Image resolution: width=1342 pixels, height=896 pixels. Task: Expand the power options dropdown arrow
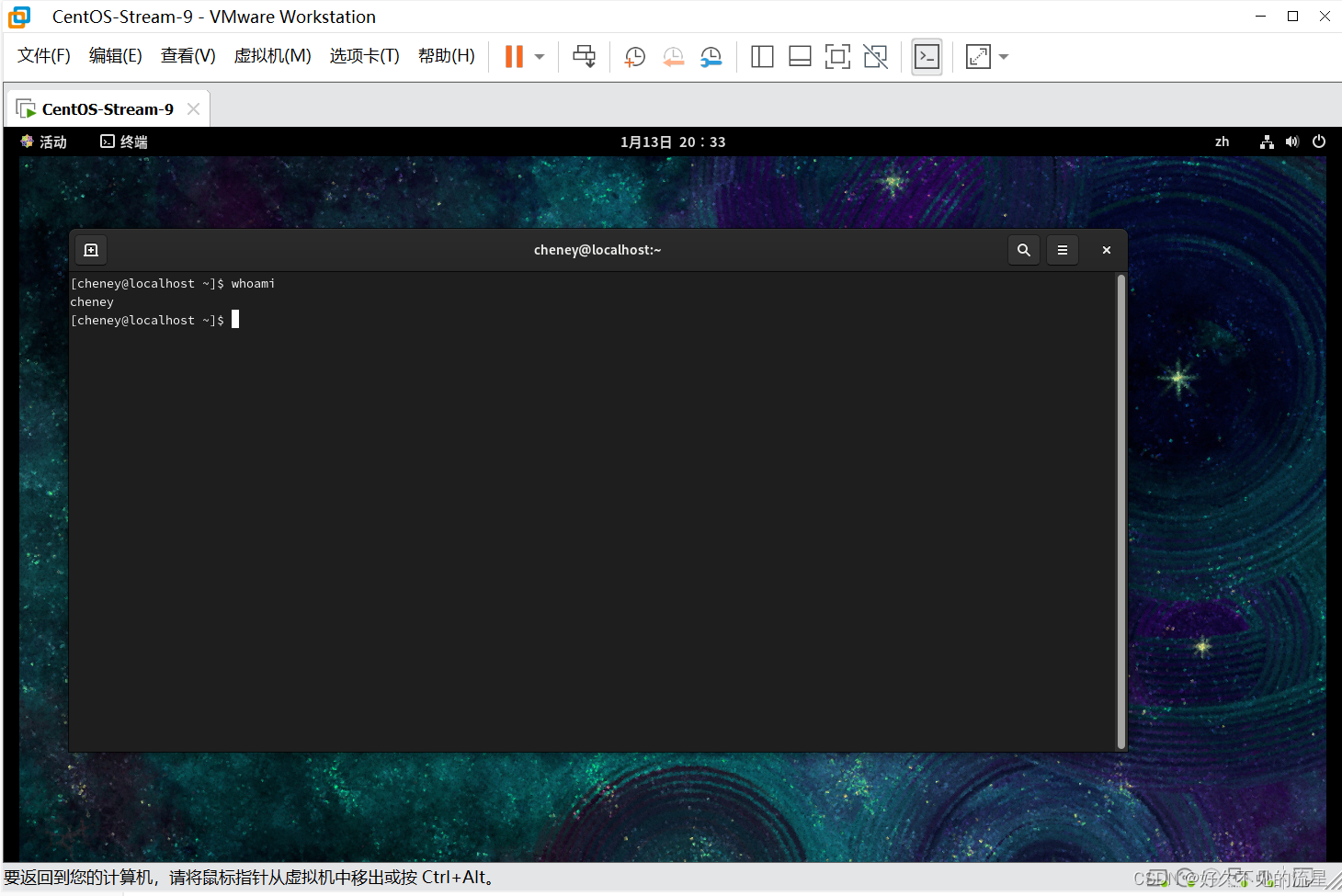(x=540, y=57)
